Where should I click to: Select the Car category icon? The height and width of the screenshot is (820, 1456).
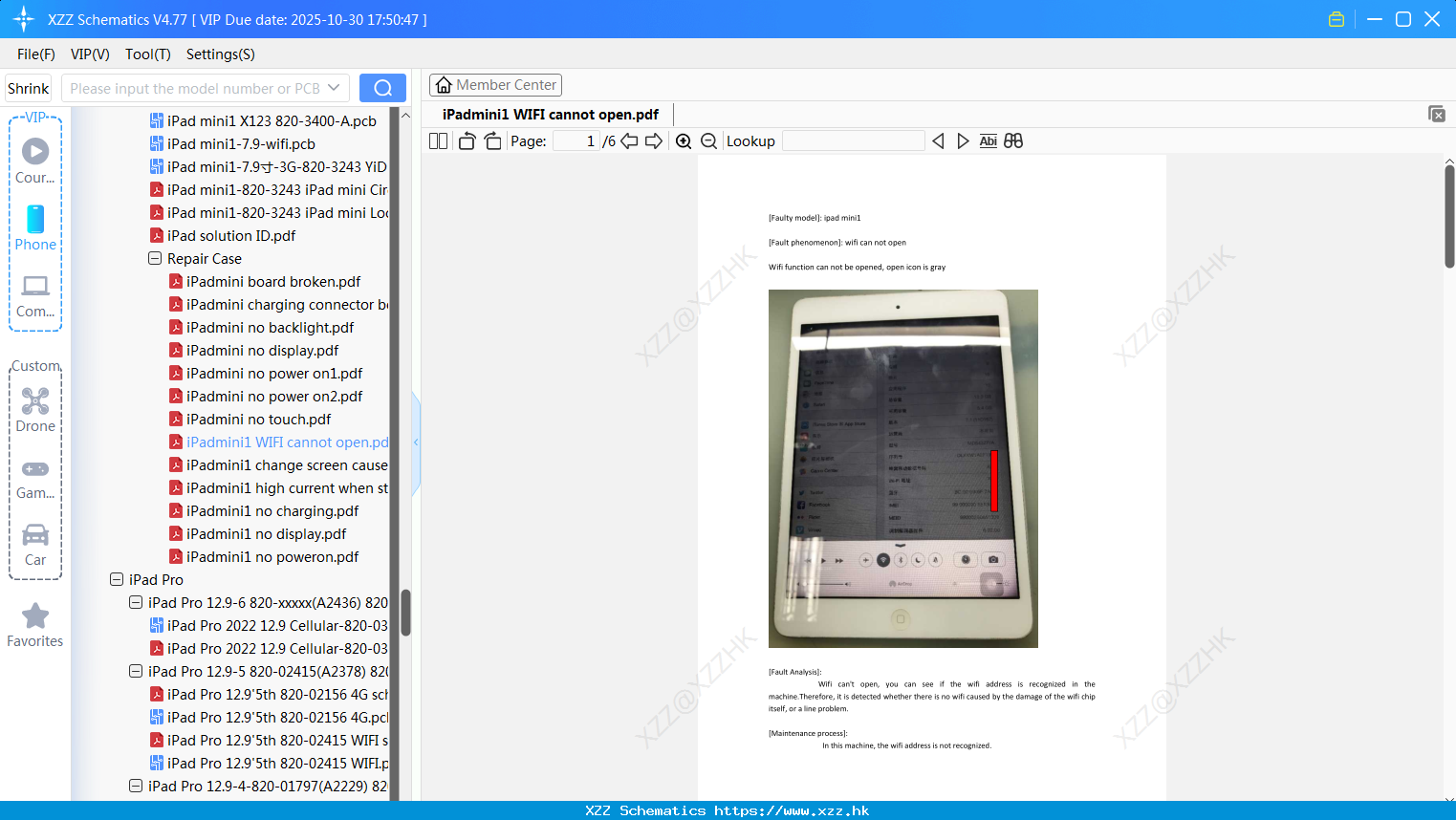(x=35, y=545)
